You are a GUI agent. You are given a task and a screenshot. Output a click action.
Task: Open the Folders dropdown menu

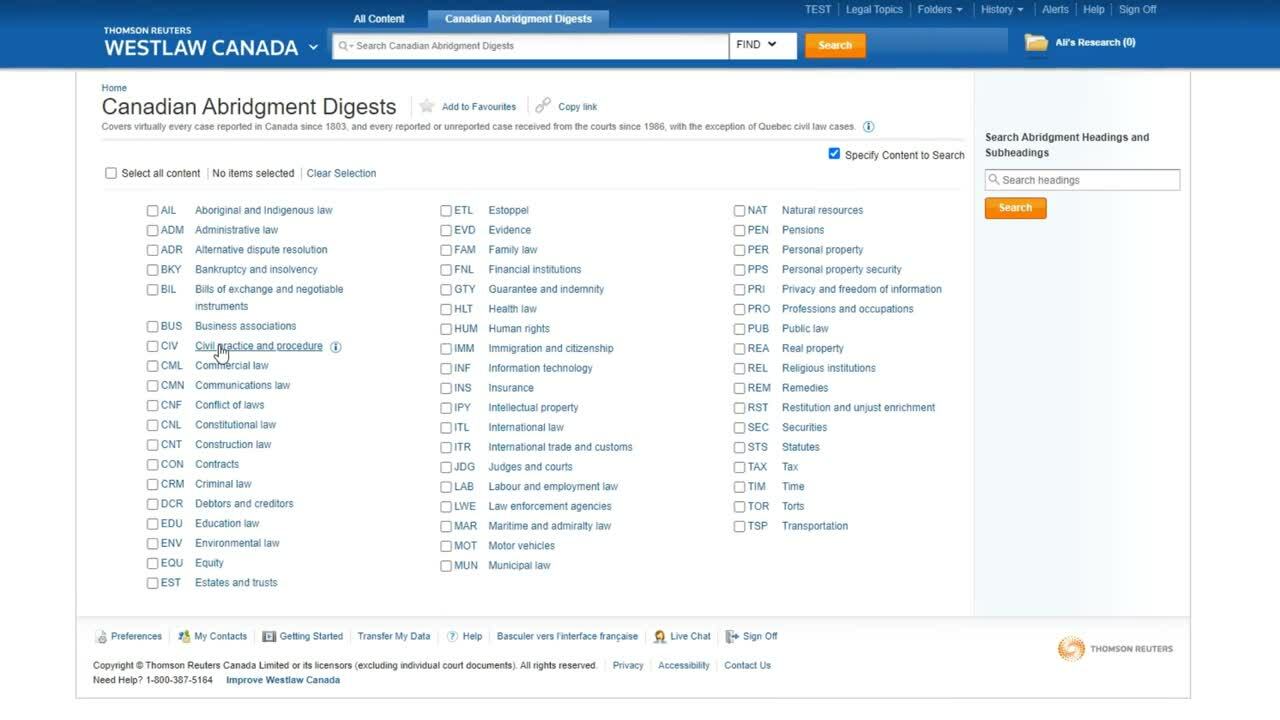(940, 9)
